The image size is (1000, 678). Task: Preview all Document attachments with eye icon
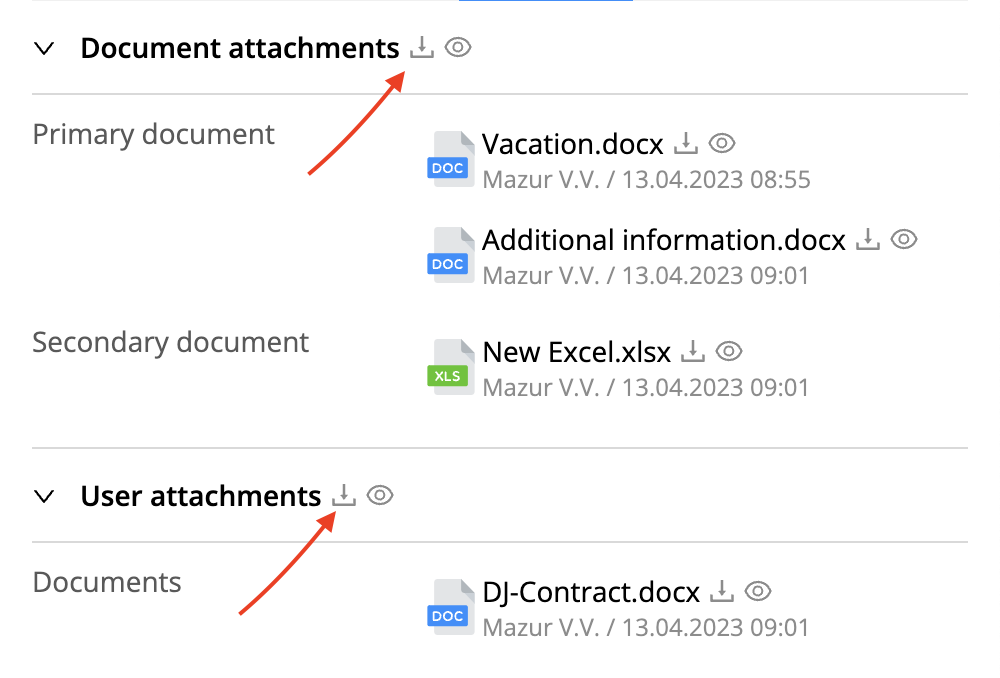458,47
